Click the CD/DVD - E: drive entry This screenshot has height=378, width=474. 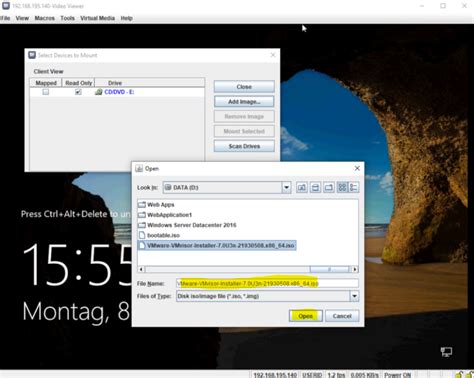[x=119, y=92]
